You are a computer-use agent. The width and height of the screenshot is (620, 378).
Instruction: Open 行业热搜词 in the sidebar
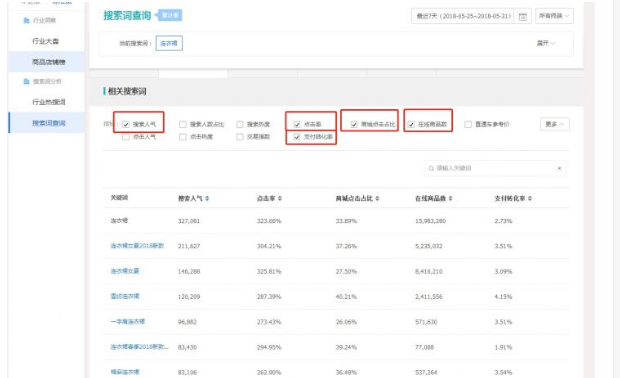(49, 102)
